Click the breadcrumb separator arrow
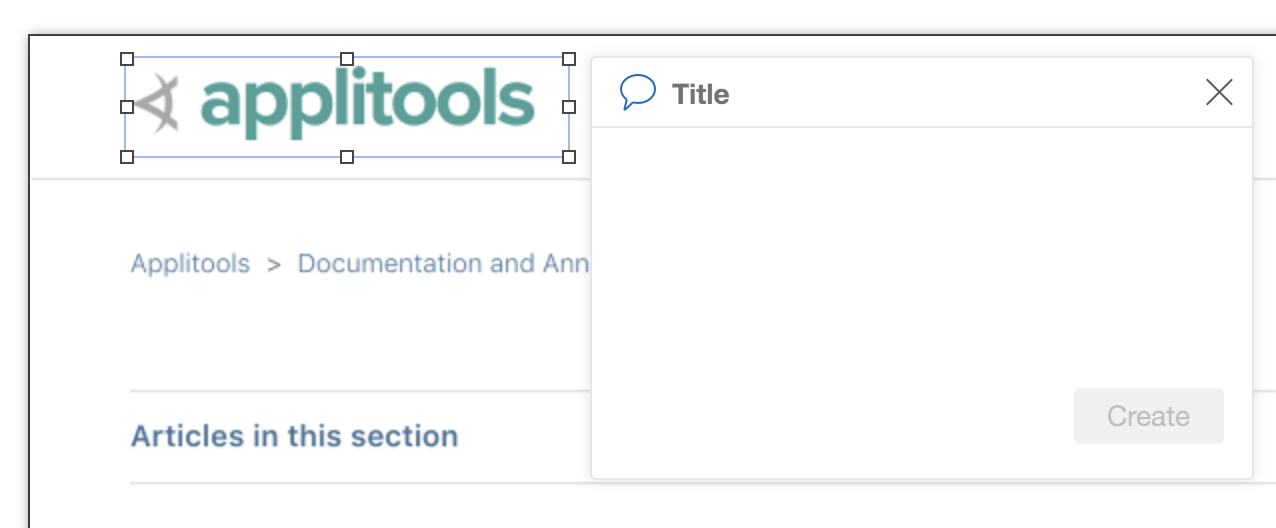 click(x=274, y=265)
